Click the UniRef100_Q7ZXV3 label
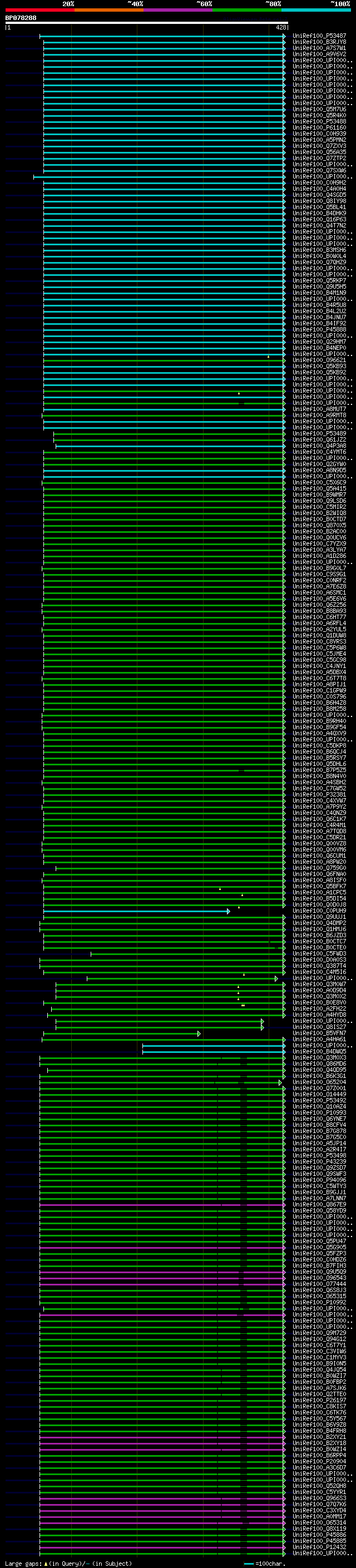356x1568 pixels. point(319,146)
